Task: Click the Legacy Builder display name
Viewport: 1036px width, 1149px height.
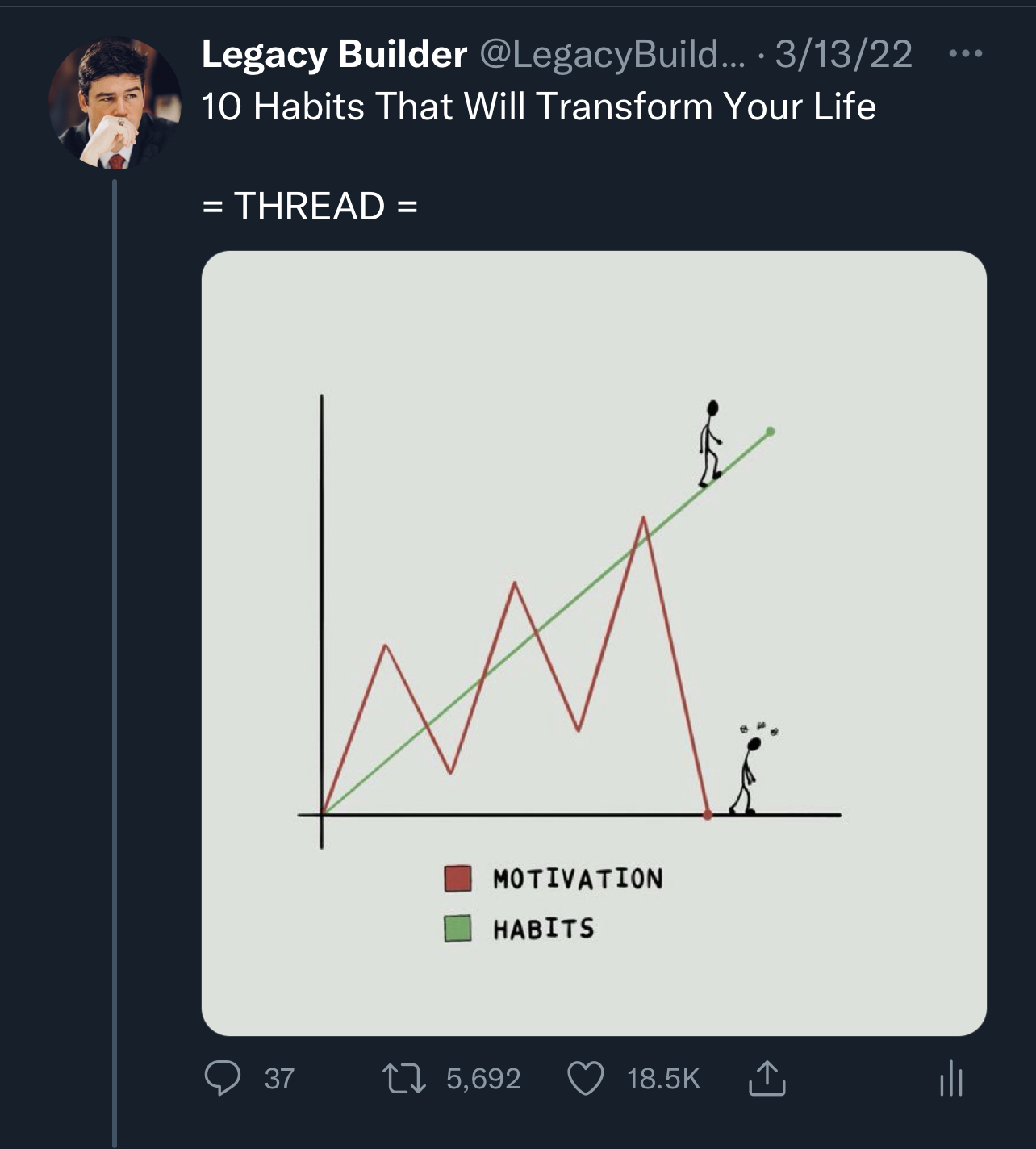Action: [x=334, y=54]
